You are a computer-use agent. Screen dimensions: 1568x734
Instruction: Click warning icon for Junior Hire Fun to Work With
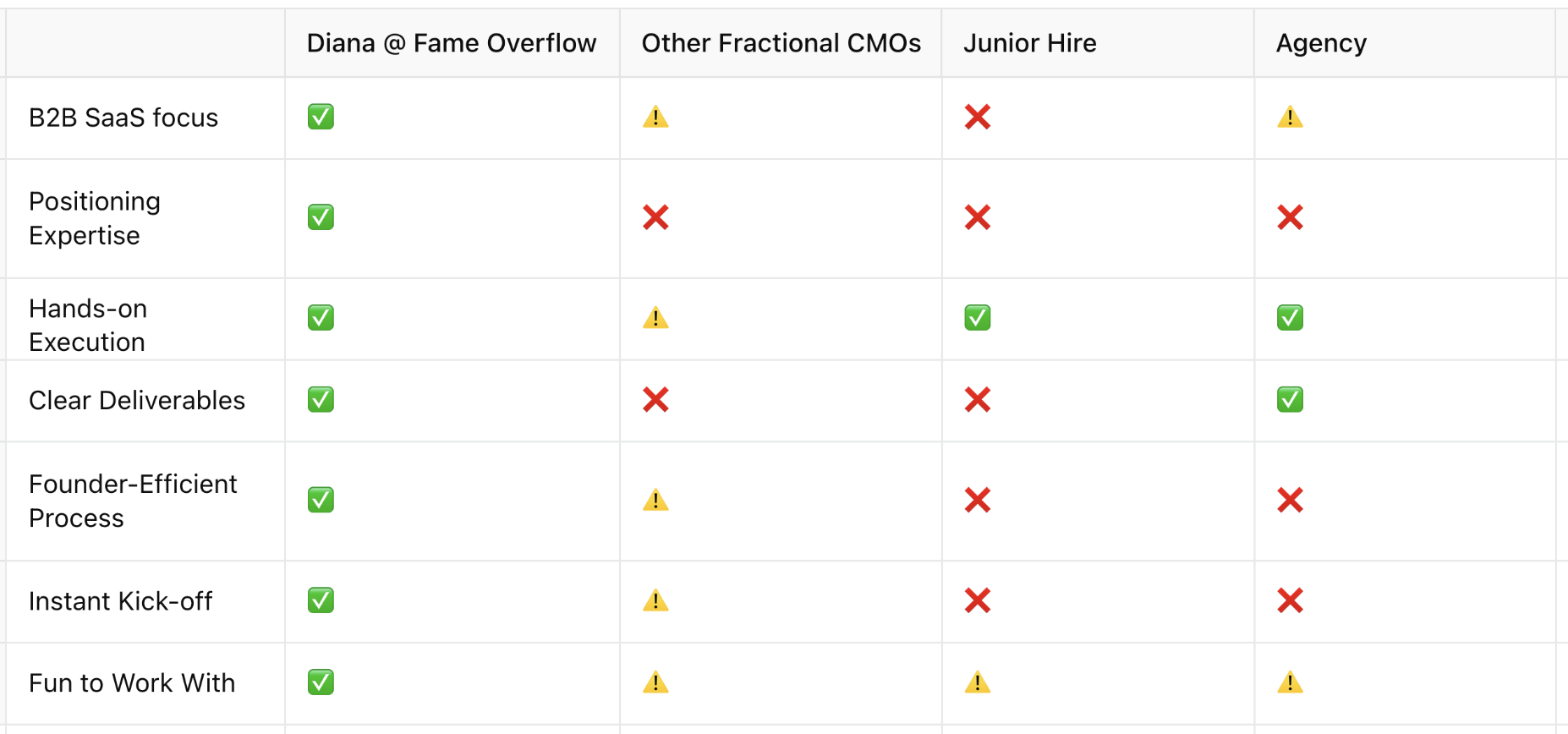977,682
